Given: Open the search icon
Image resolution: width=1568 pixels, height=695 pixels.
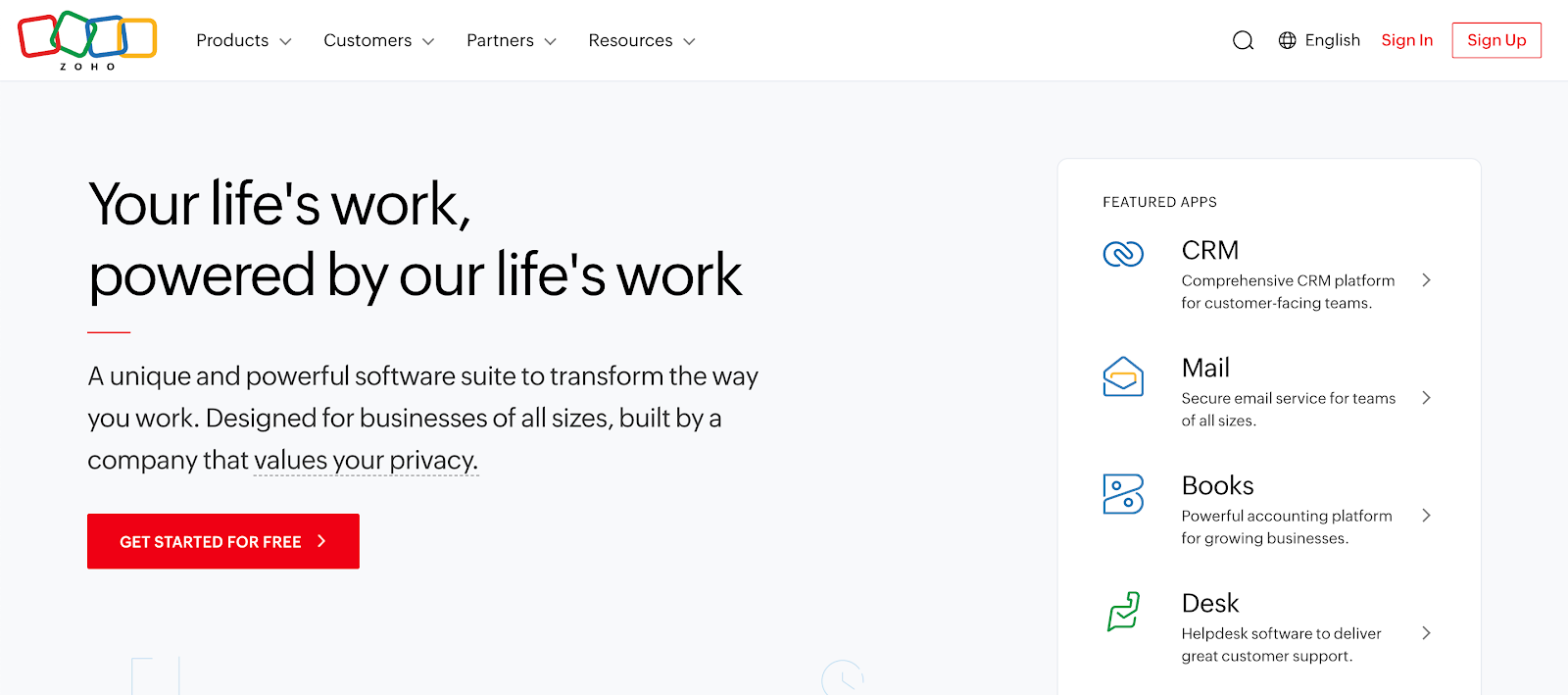Looking at the screenshot, I should click(x=1242, y=40).
